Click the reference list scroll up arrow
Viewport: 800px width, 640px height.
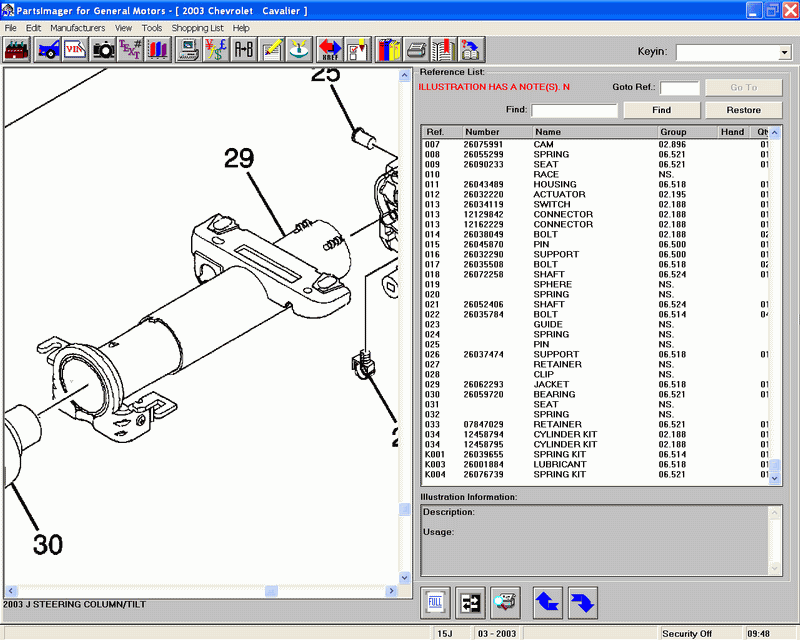(x=774, y=133)
